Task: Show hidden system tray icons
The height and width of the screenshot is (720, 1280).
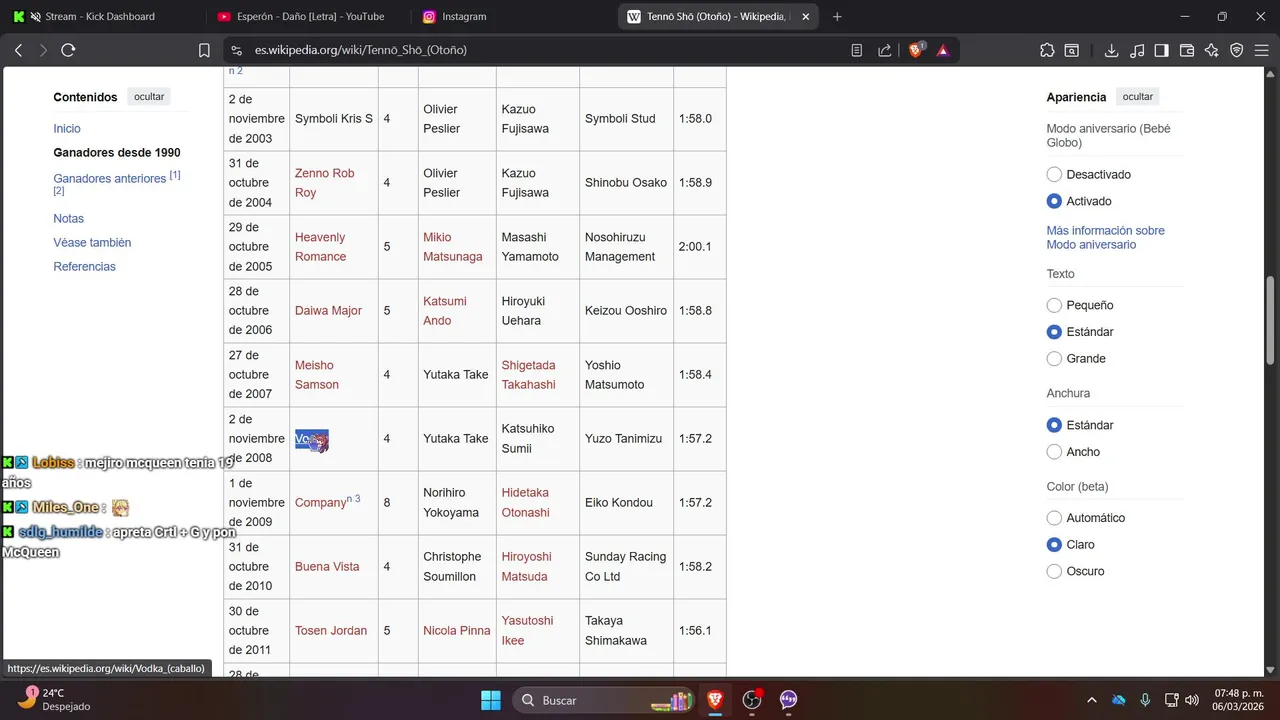Action: 1091,700
